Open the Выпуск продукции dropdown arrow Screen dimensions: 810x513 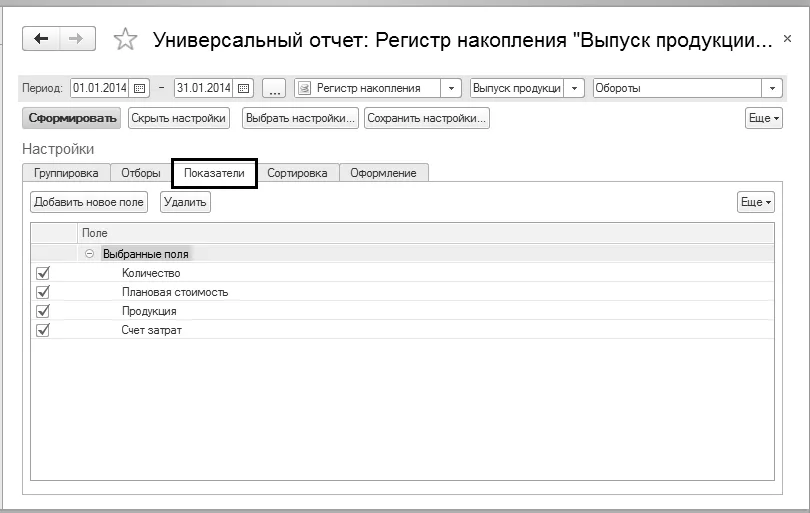tap(574, 88)
